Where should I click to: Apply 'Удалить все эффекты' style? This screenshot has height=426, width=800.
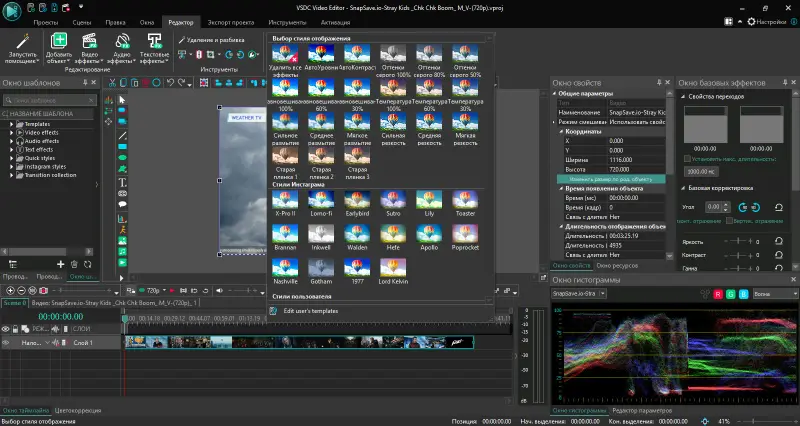click(285, 61)
